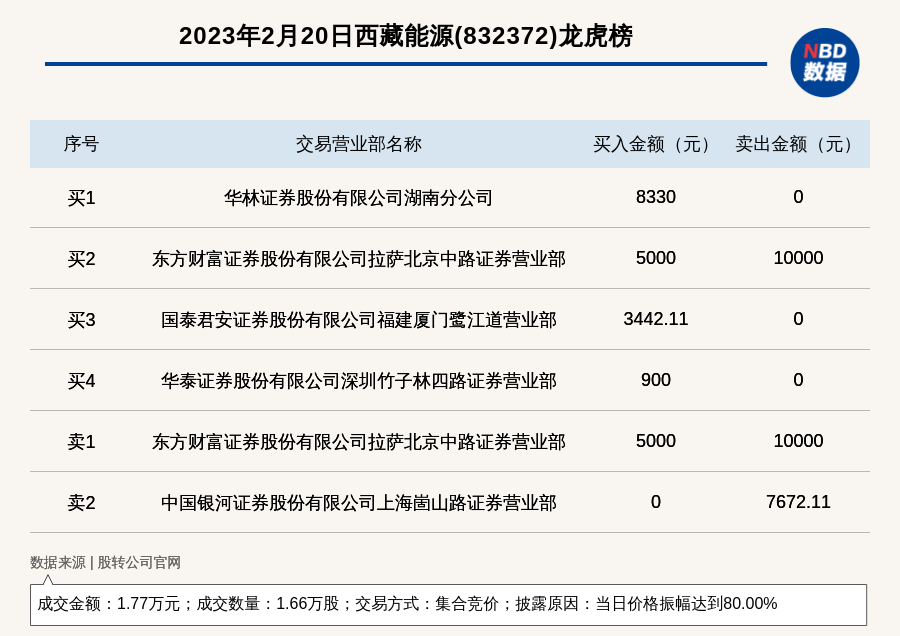Select the title 2023年2月20日西藏能源(832372)龙虎榜

[405, 36]
